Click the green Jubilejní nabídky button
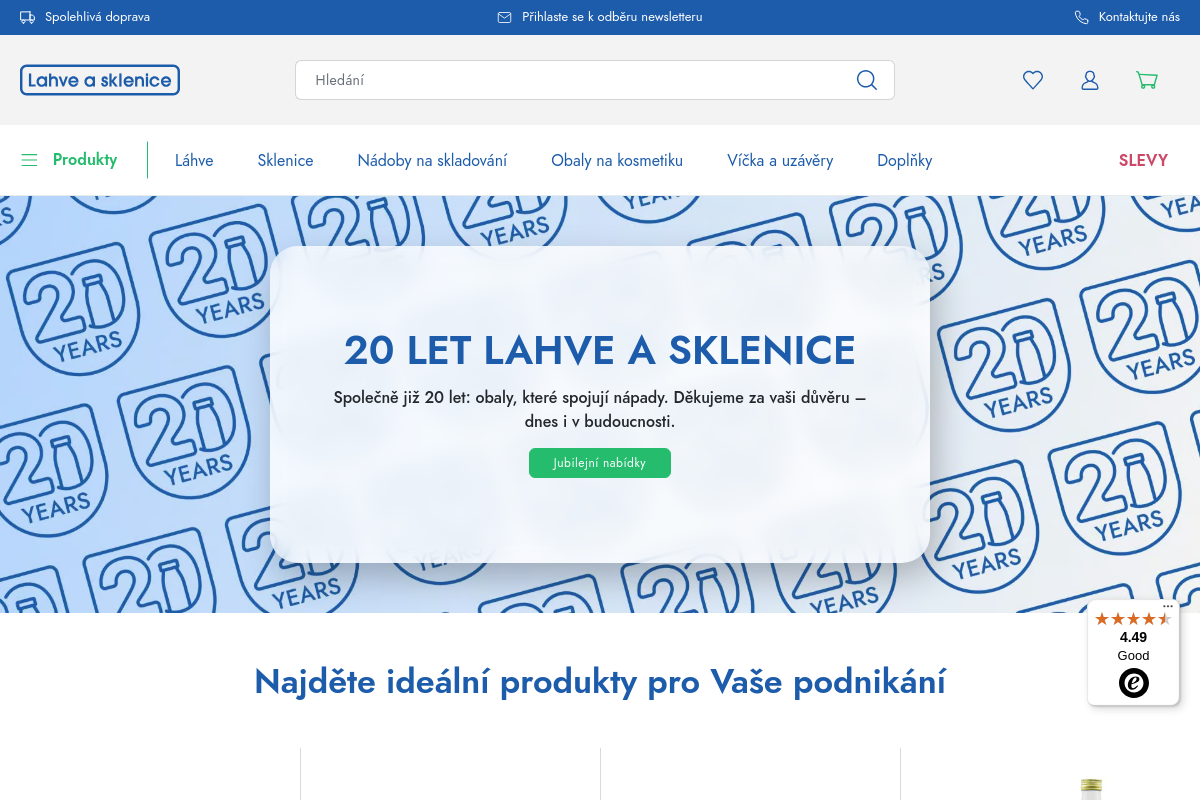This screenshot has width=1200, height=800. tap(600, 463)
